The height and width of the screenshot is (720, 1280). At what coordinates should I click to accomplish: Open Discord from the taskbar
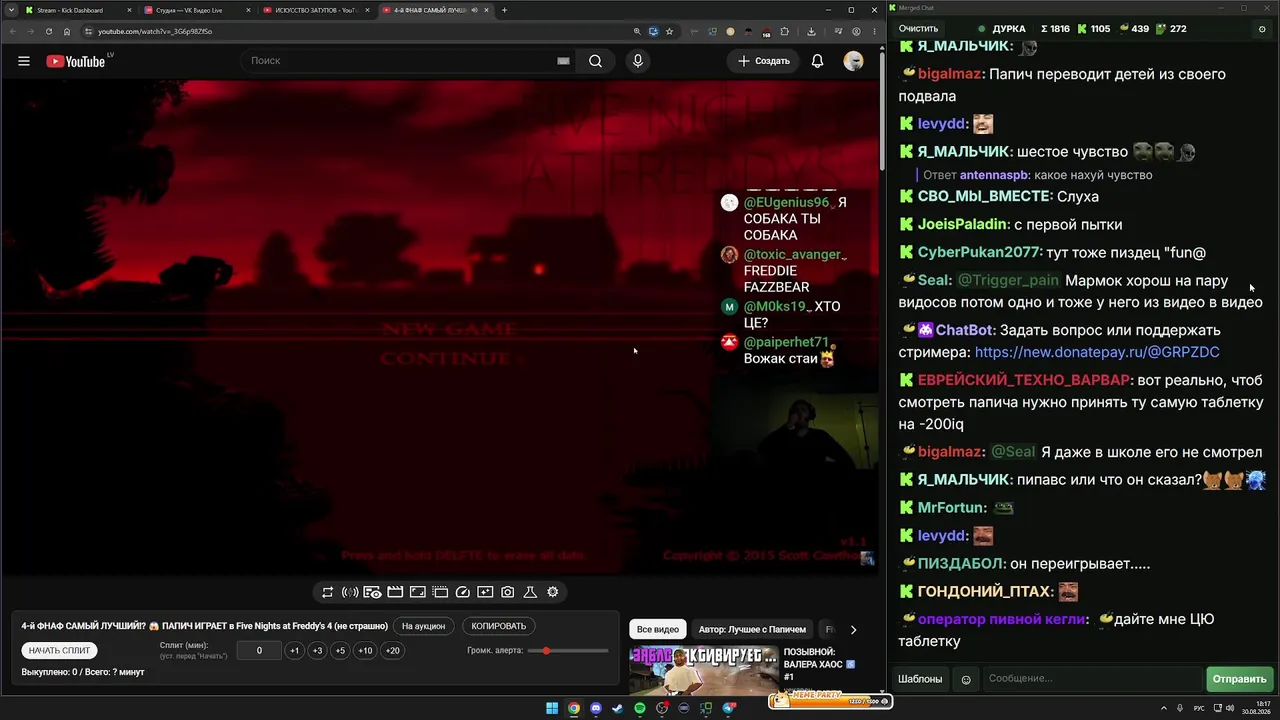point(596,709)
